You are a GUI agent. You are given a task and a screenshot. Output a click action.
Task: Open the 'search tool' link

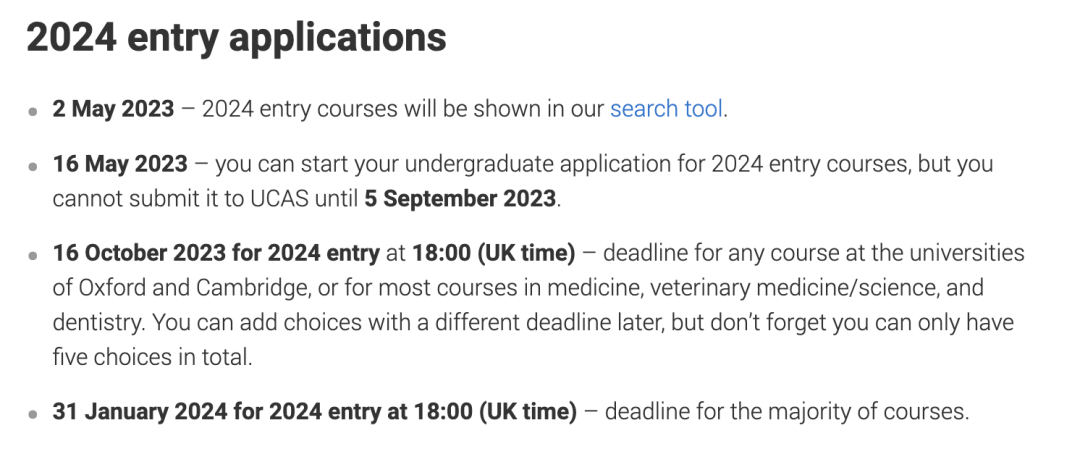pos(666,109)
